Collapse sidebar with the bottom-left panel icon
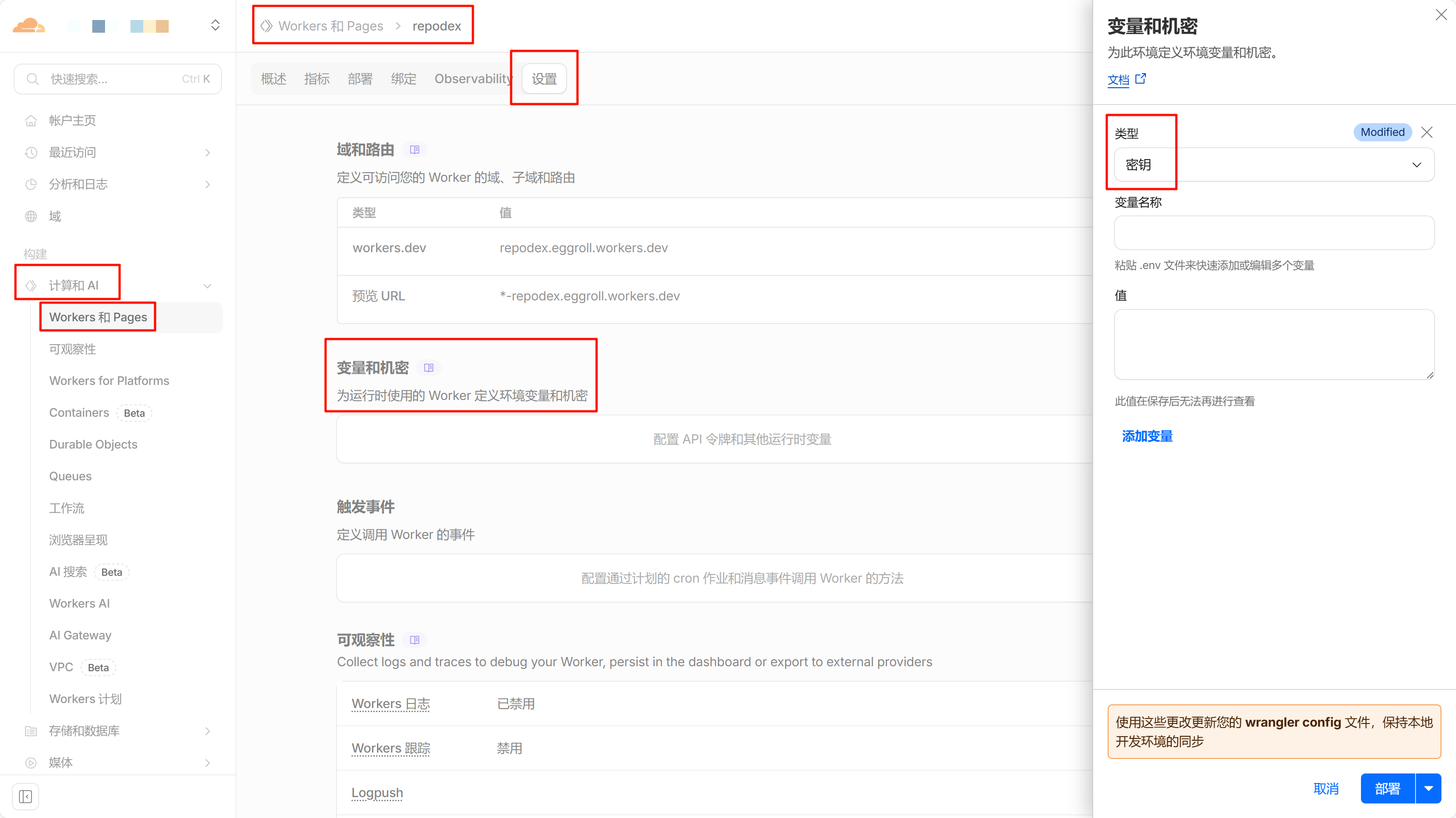Viewport: 1456px width, 818px height. pos(25,796)
